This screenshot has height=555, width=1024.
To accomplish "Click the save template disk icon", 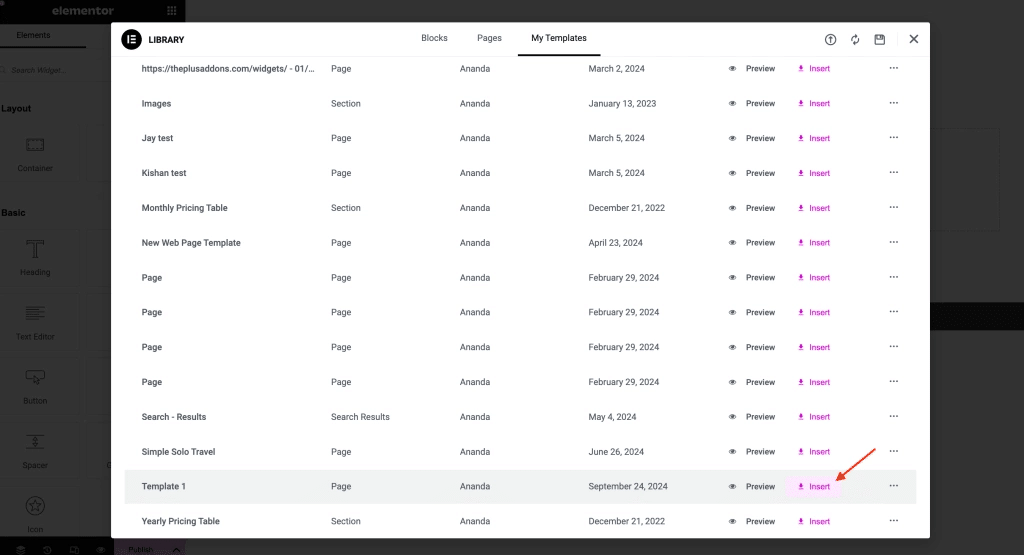I will [x=880, y=39].
